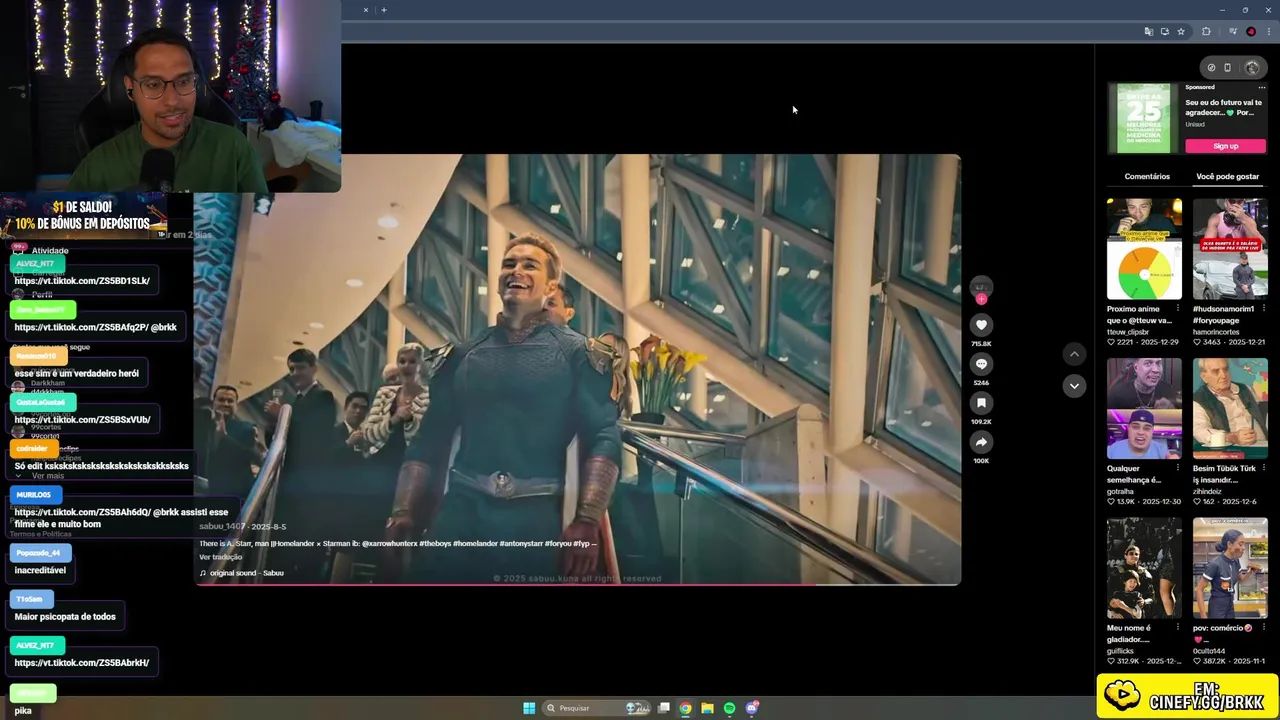Click 'Ver tradução' under the video caption

click(220, 557)
